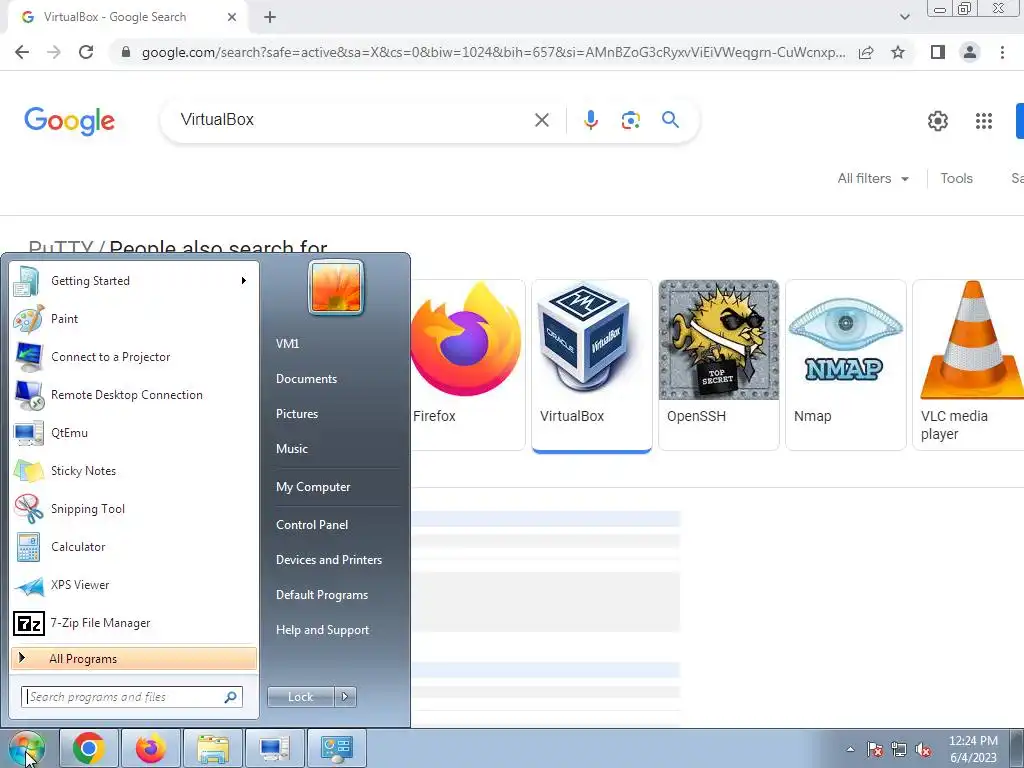Launch Remote Desktop Connection
Screen dimensions: 1024x768
(134, 394)
